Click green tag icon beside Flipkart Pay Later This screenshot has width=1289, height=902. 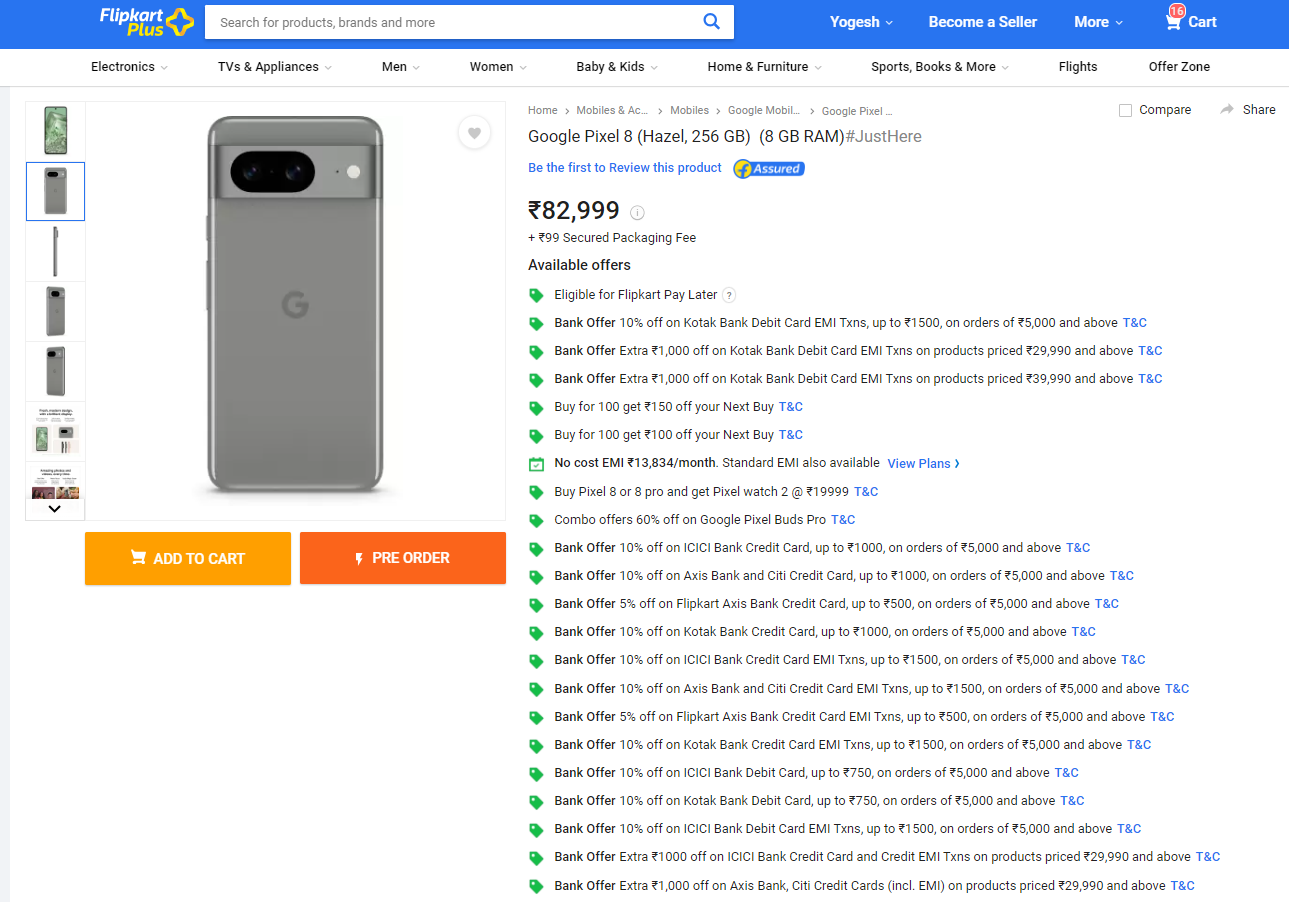click(536, 295)
